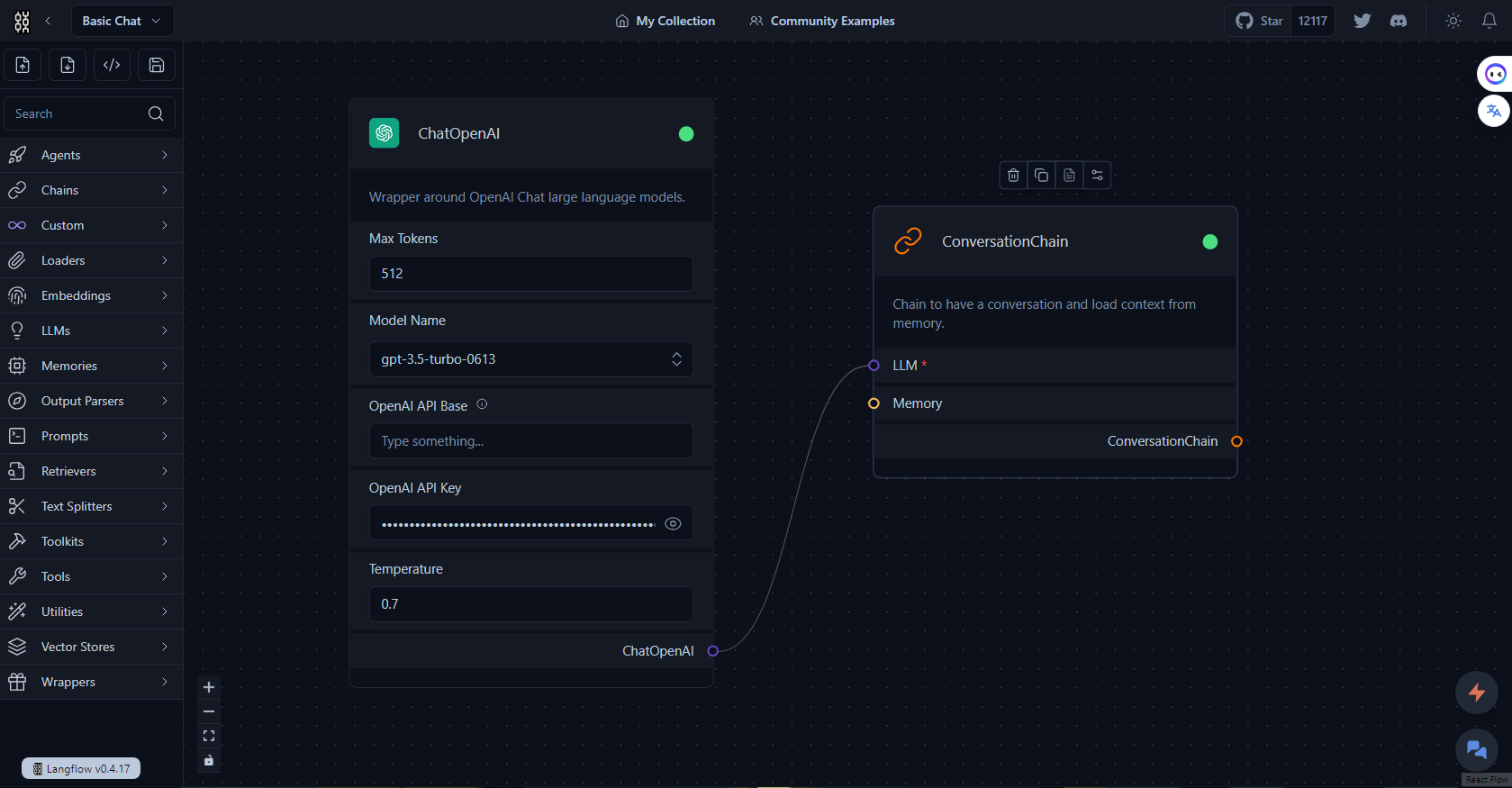Click the ConversationChain output handle

tap(1236, 441)
